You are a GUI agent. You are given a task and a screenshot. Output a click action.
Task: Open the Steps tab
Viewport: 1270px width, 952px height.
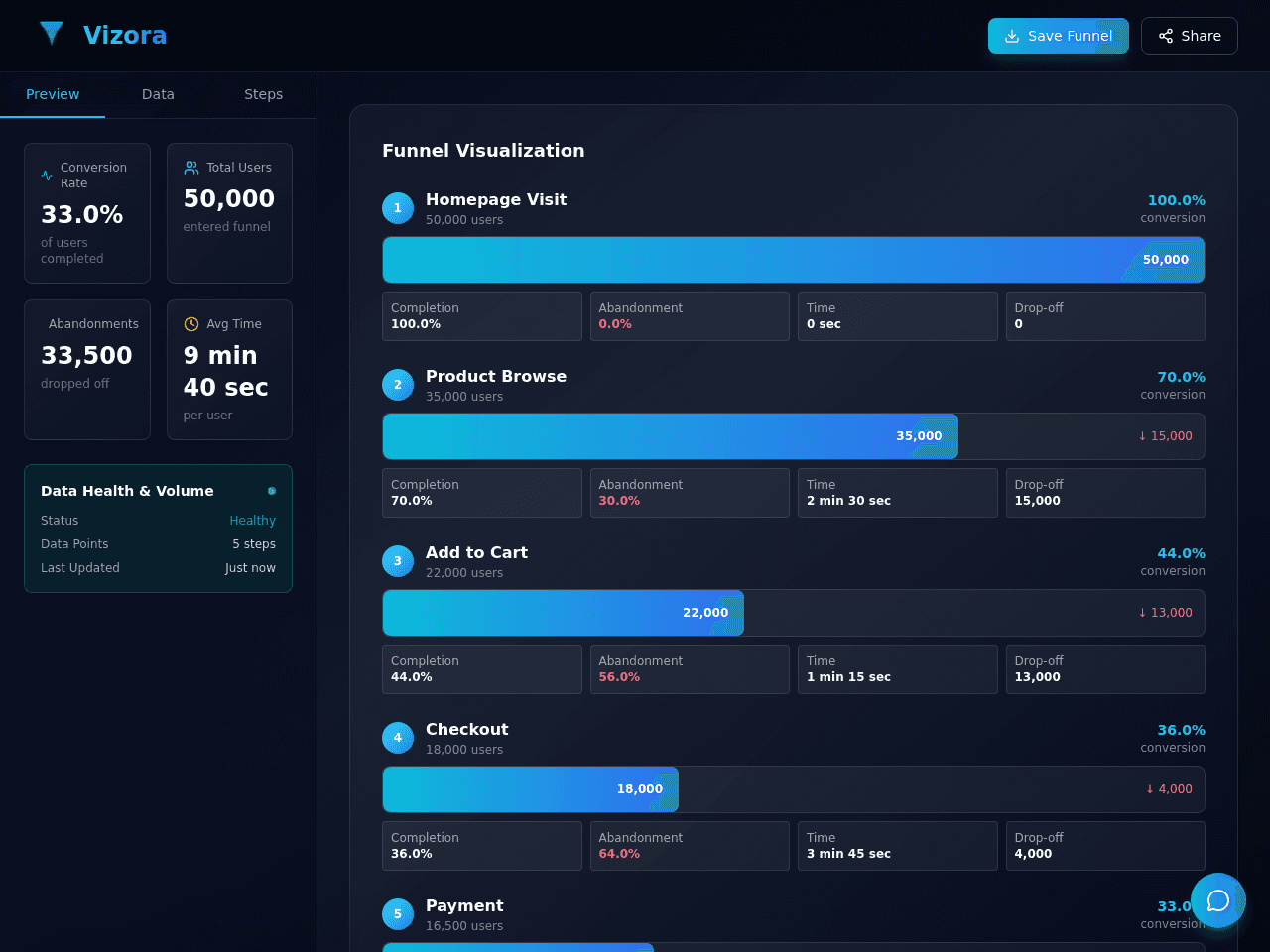[264, 94]
